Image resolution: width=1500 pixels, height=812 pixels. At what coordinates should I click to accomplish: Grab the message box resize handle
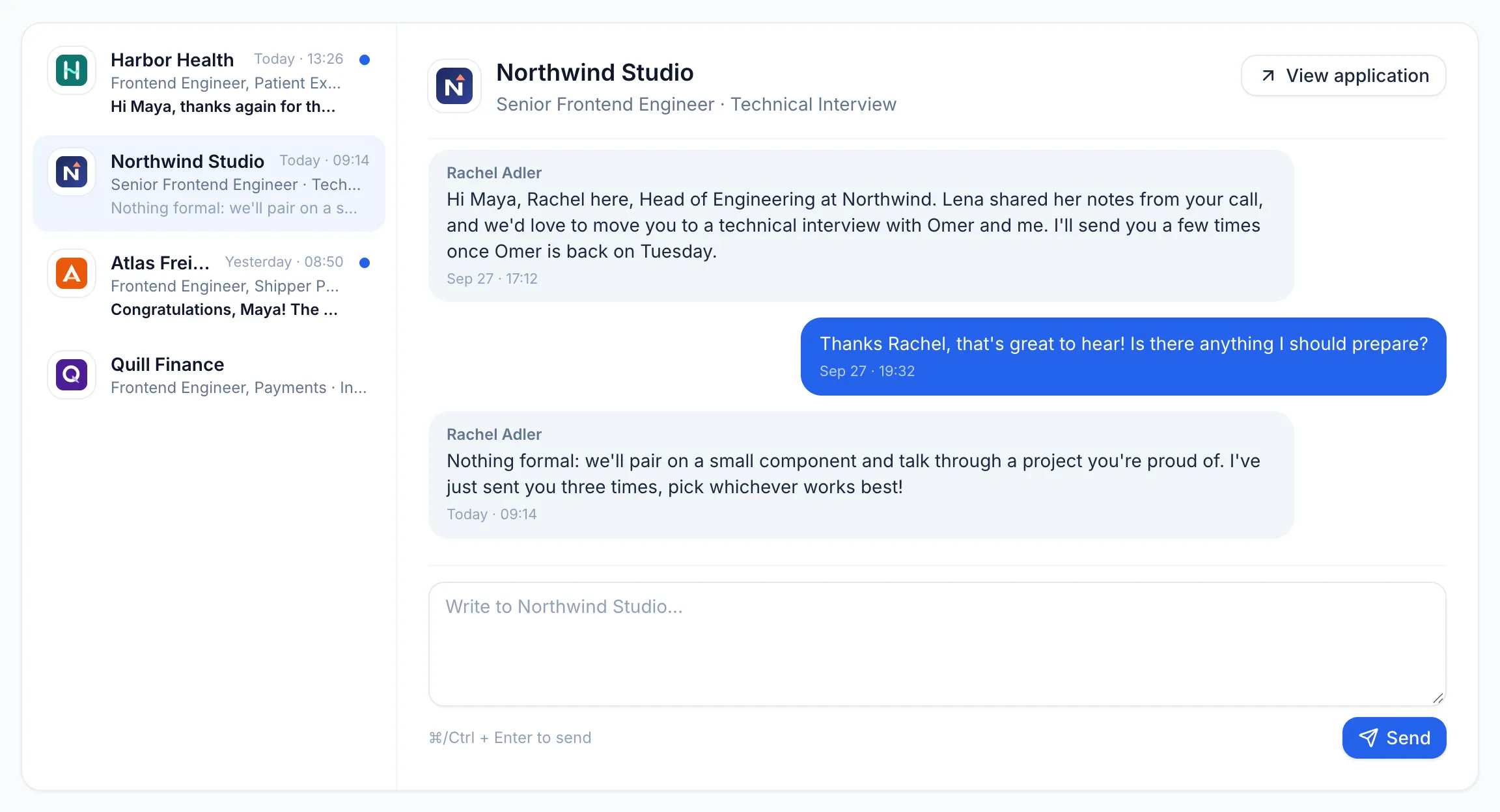coord(1438,698)
